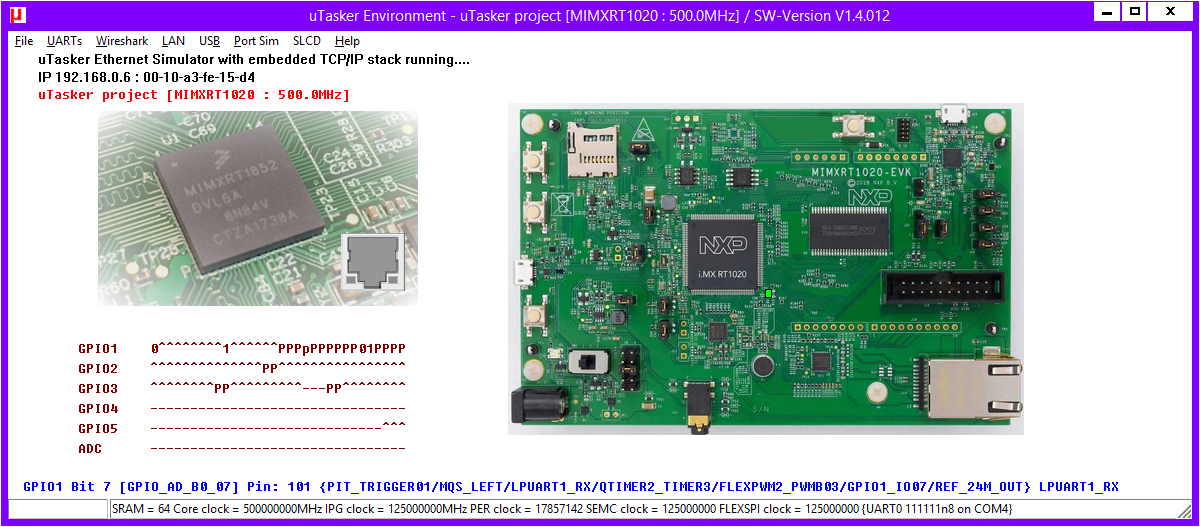
Task: Click the ADC pin state row
Action: [x=278, y=449]
